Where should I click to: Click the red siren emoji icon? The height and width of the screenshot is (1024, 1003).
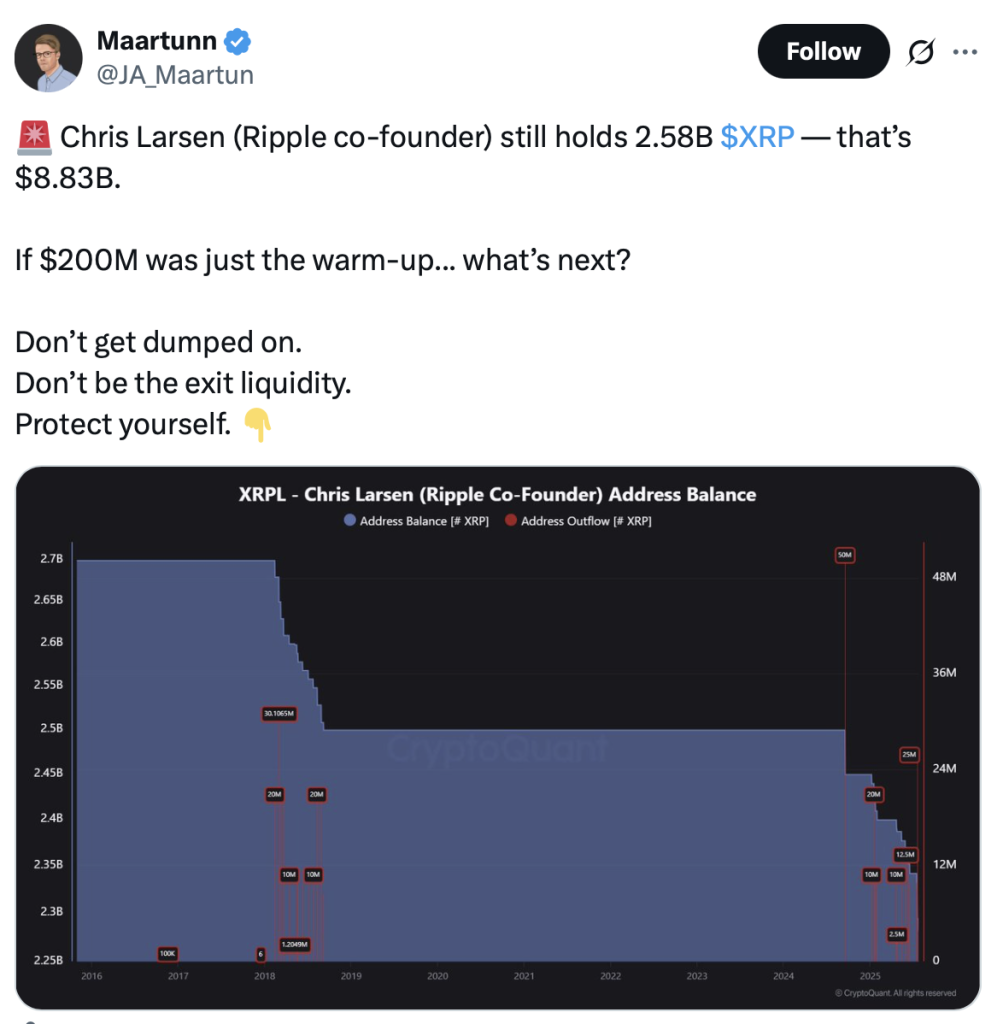(34, 137)
